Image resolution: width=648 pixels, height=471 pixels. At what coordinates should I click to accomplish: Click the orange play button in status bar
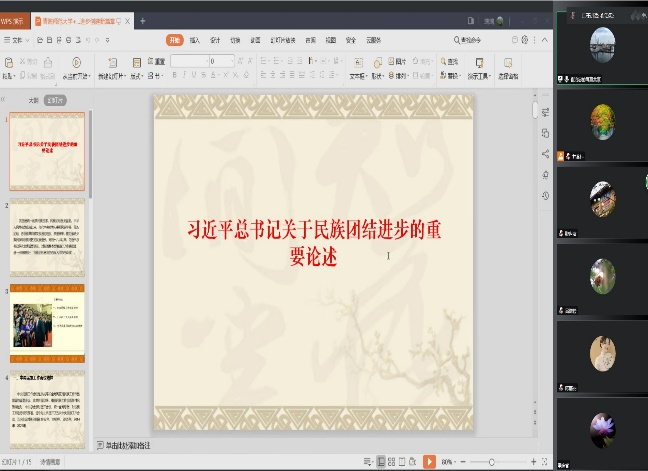point(429,461)
